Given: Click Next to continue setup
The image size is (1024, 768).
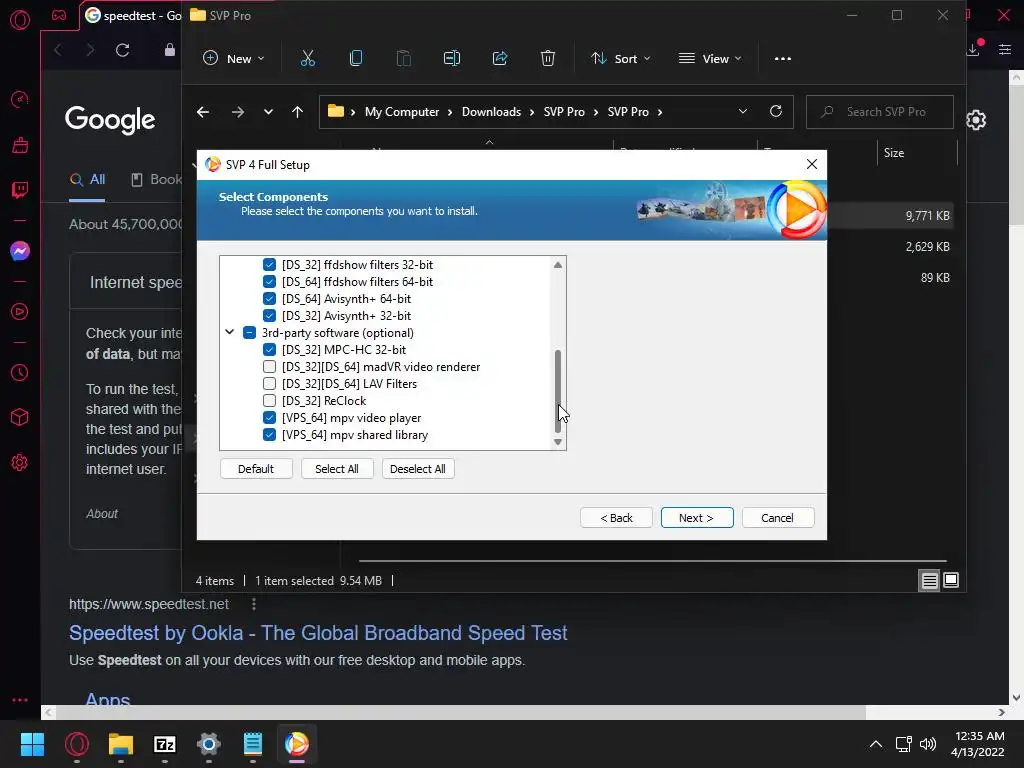Looking at the screenshot, I should click(697, 518).
